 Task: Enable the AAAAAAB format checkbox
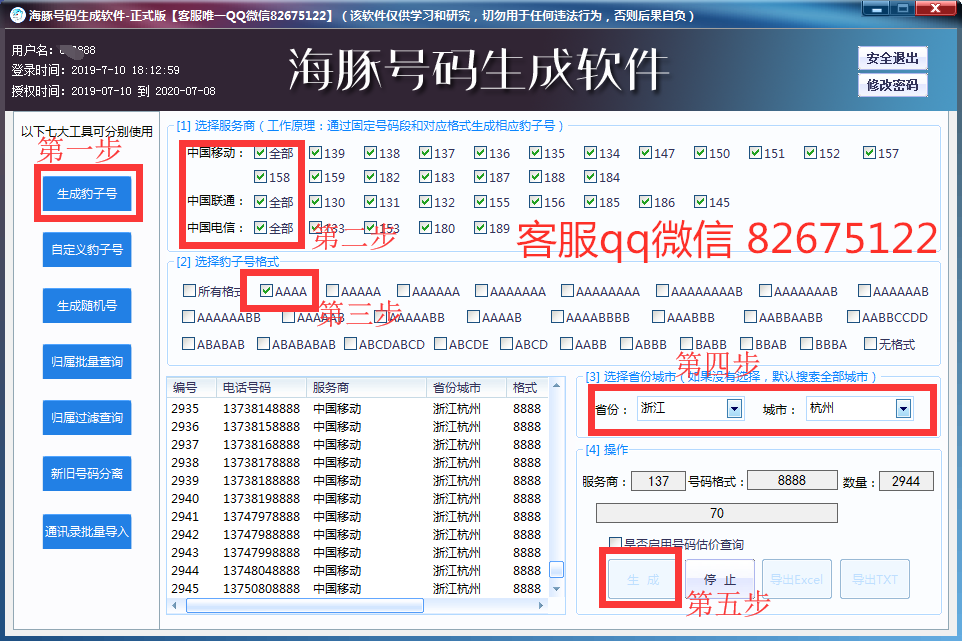(864, 291)
